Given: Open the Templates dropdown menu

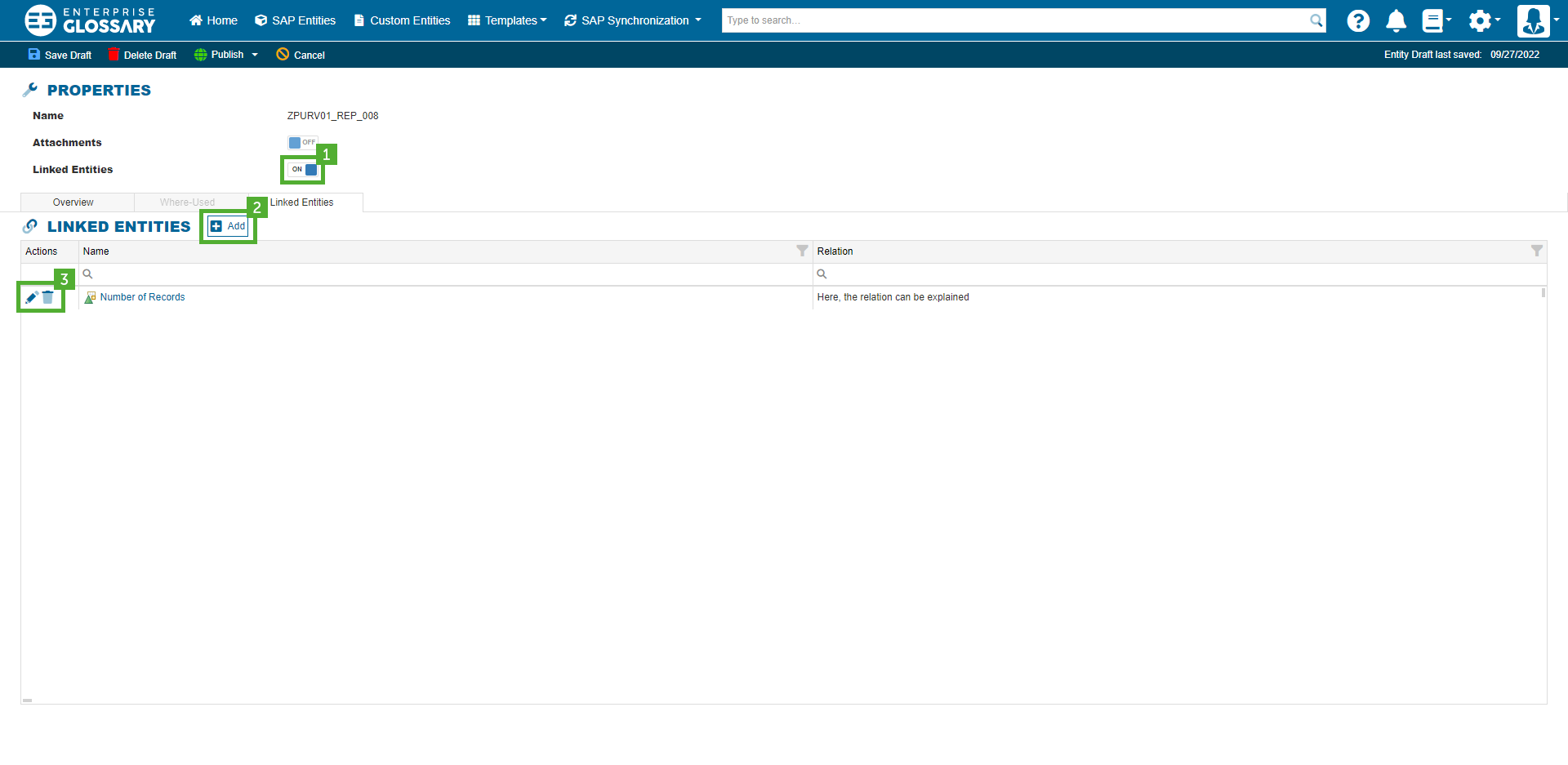Looking at the screenshot, I should [507, 20].
